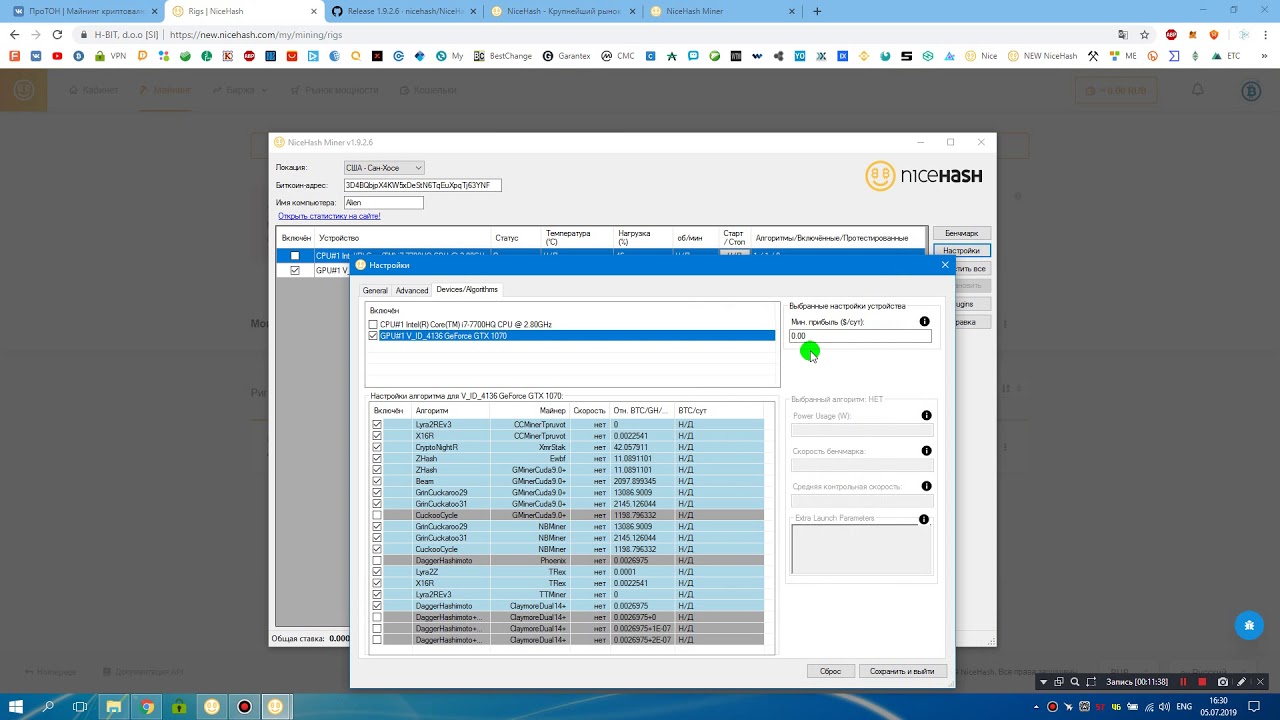Focus the Мин. прибыль ($/сут) field
1280x720 pixels.
(x=860, y=336)
